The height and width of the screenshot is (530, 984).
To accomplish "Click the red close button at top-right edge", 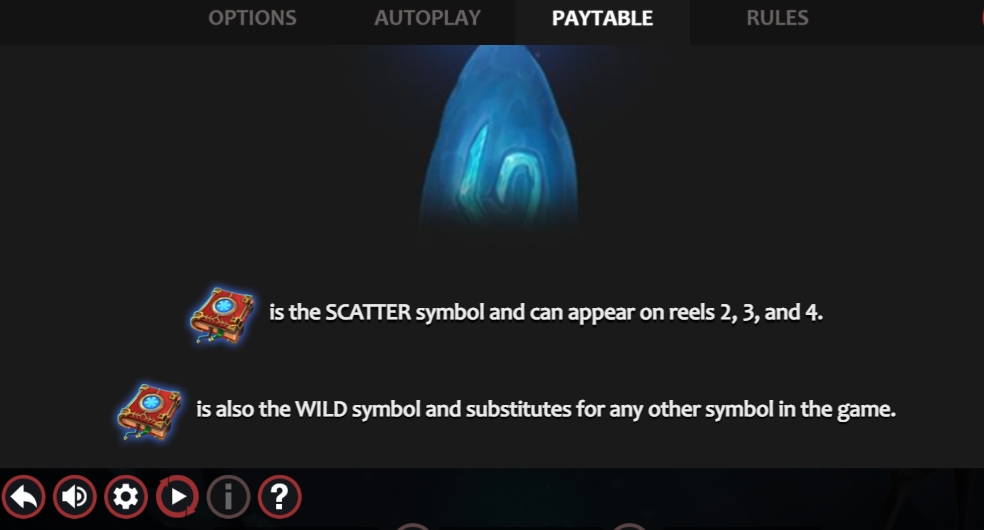I will pyautogui.click(x=981, y=19).
